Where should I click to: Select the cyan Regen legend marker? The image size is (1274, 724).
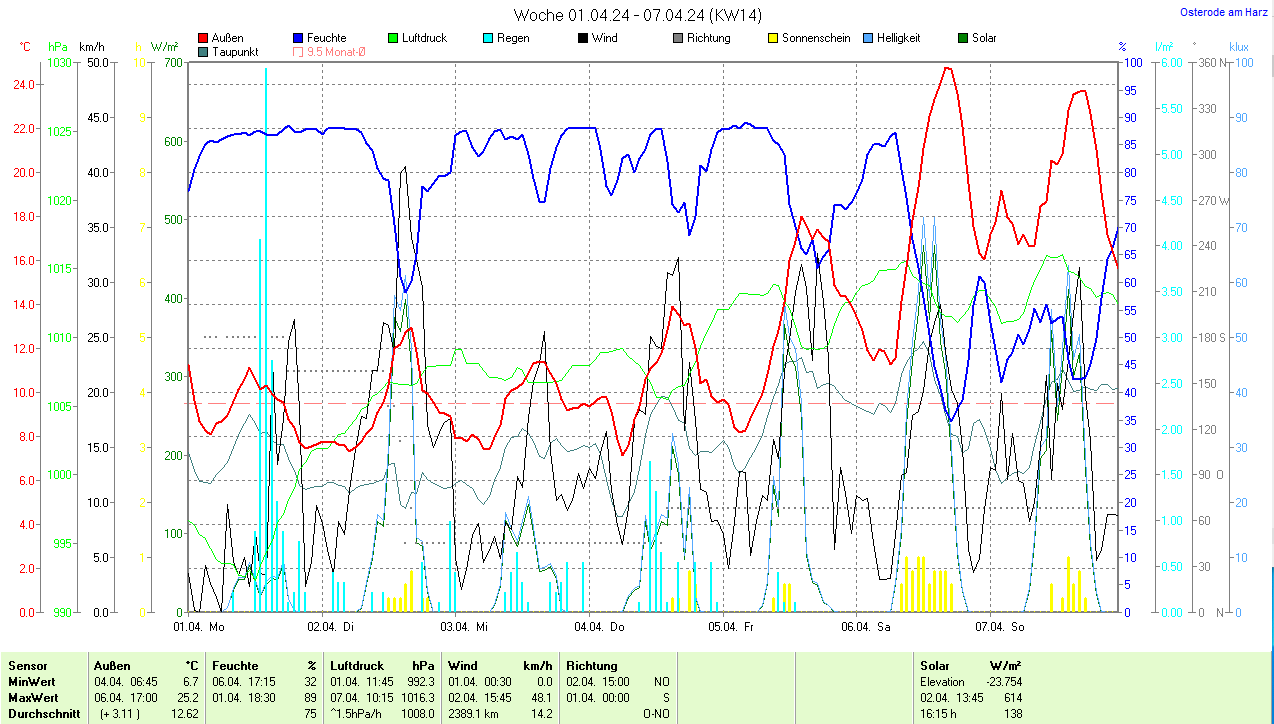(488, 38)
